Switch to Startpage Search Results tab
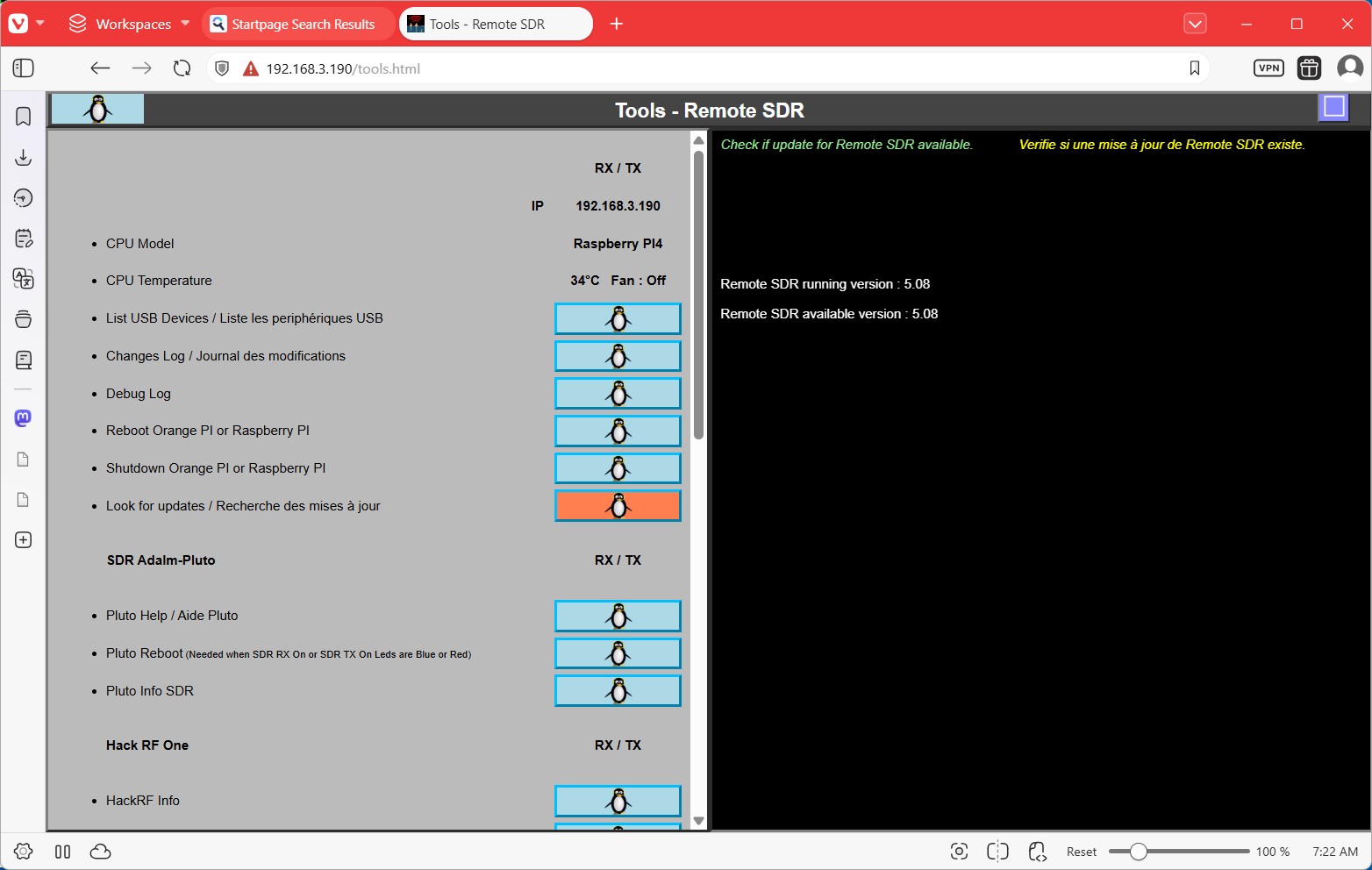This screenshot has width=1372, height=870. tap(298, 24)
